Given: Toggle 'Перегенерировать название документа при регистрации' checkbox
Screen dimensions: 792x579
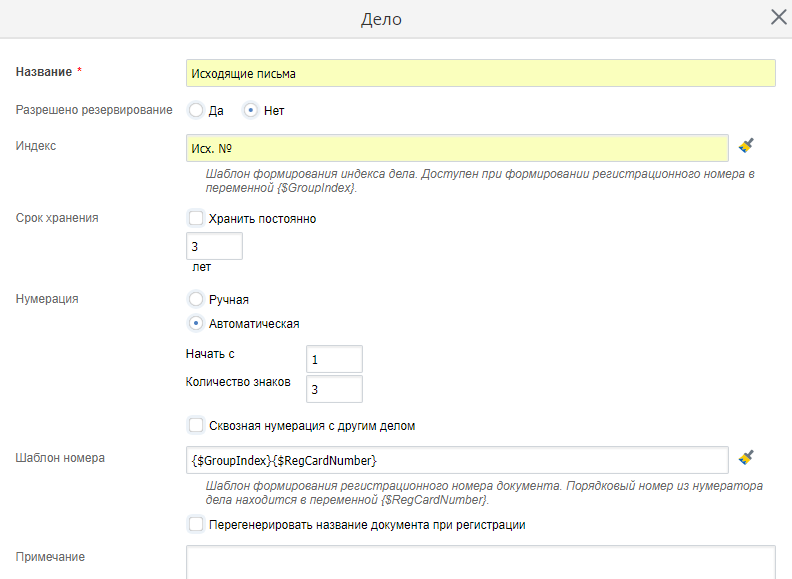Looking at the screenshot, I should point(196,524).
